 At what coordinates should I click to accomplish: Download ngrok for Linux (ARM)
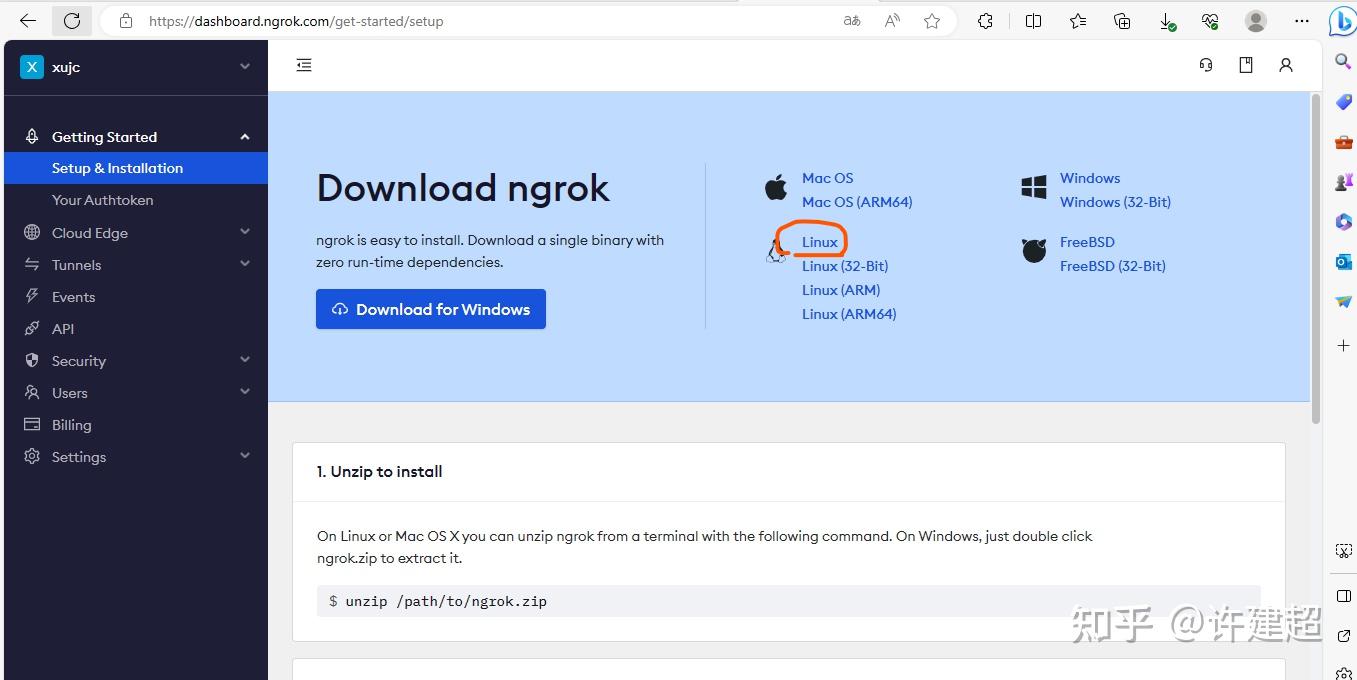click(841, 290)
